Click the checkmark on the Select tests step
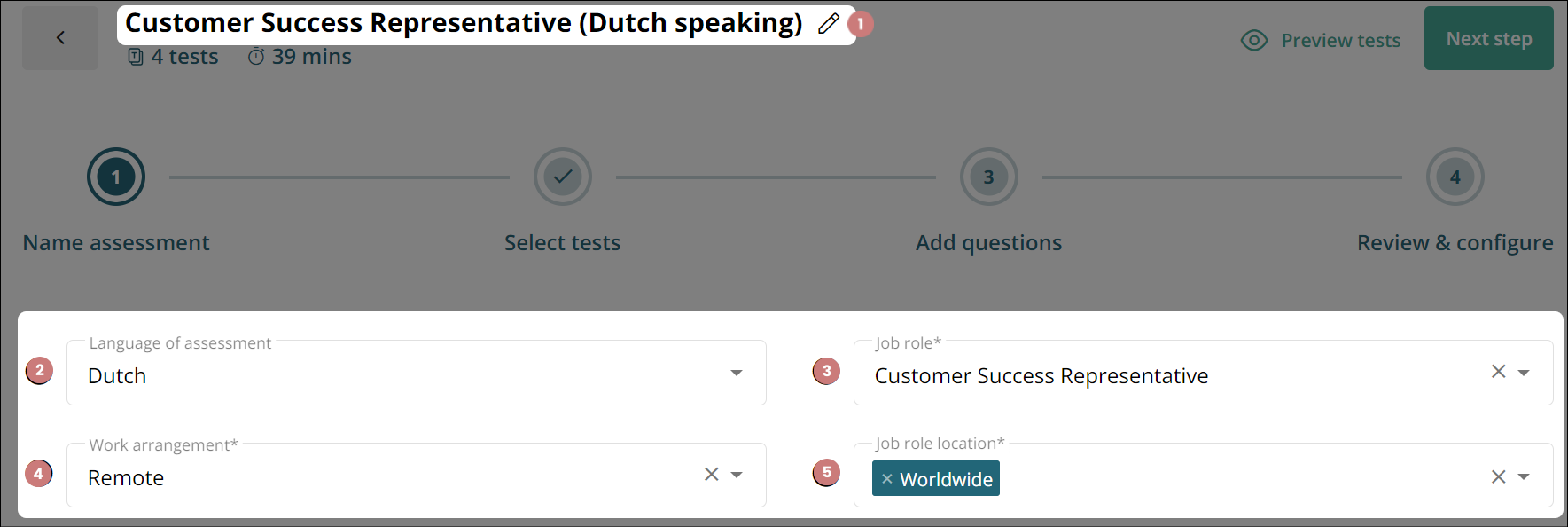The image size is (1568, 527). tap(562, 177)
